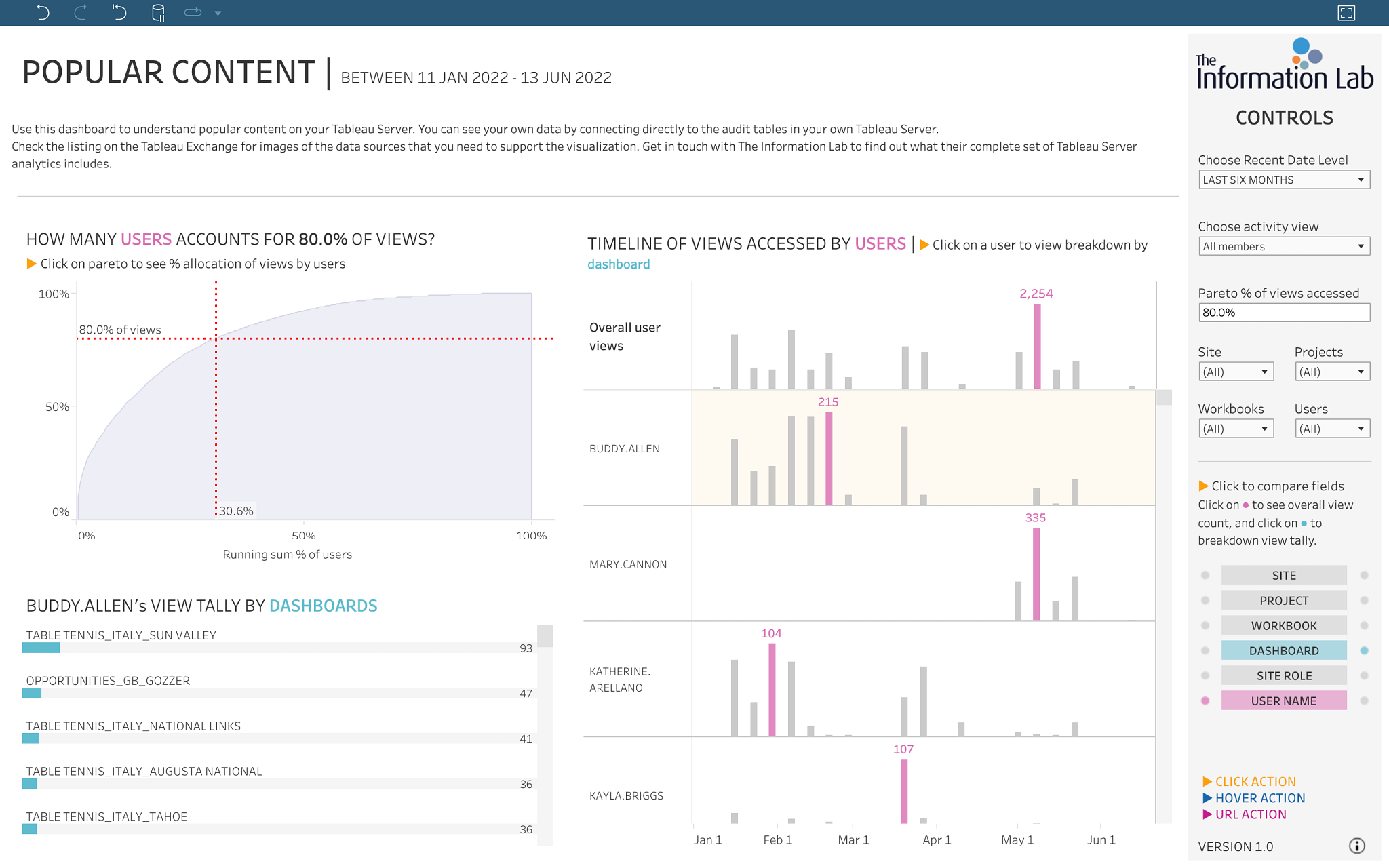Select the DASHBOARD compare button

(1284, 650)
